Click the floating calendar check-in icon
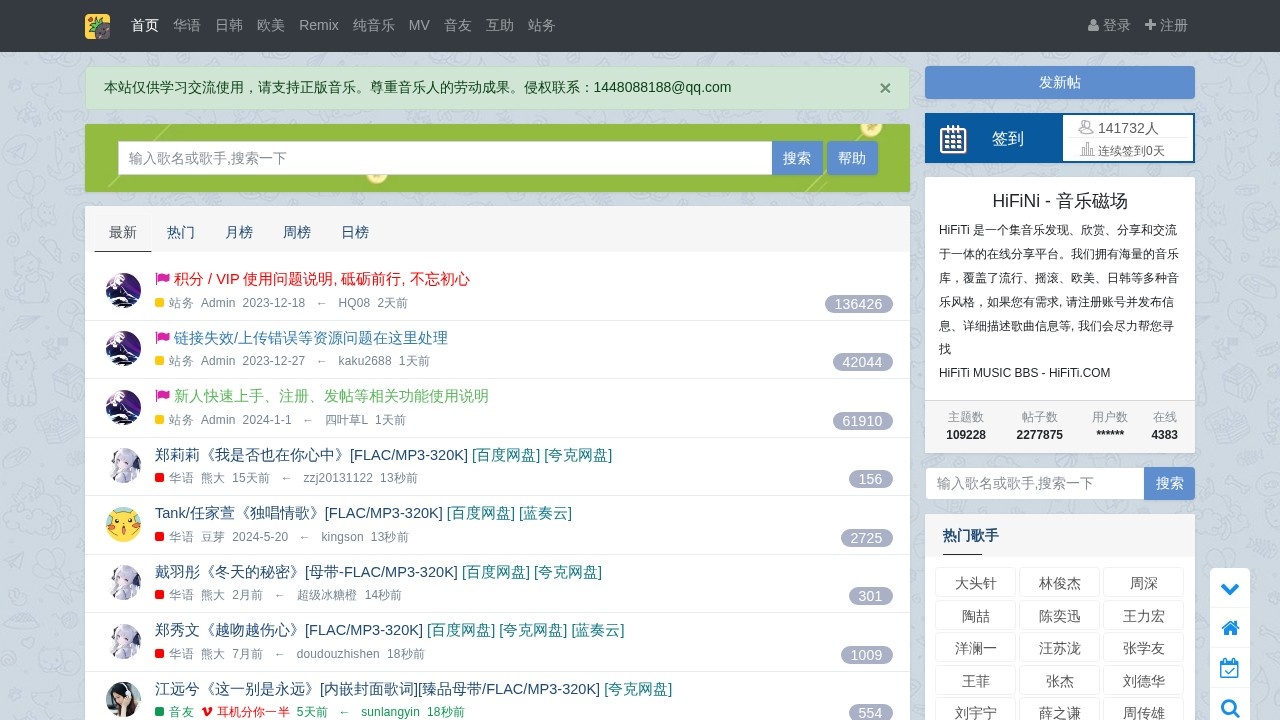The height and width of the screenshot is (720, 1280). click(1230, 668)
